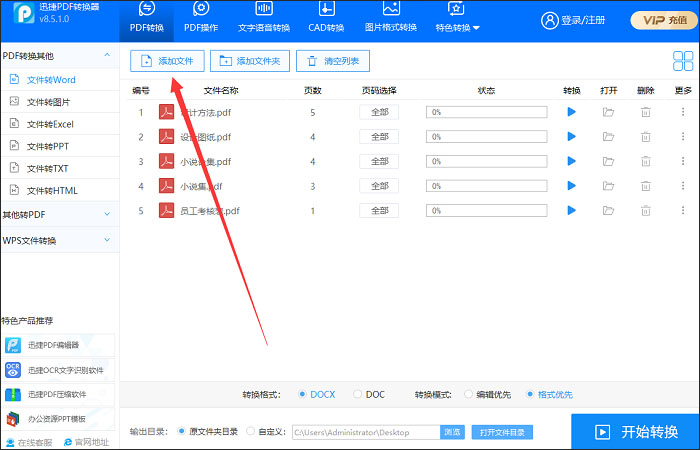Convert 员工考核表.pdf using its play icon
700x450 pixels.
(x=571, y=210)
